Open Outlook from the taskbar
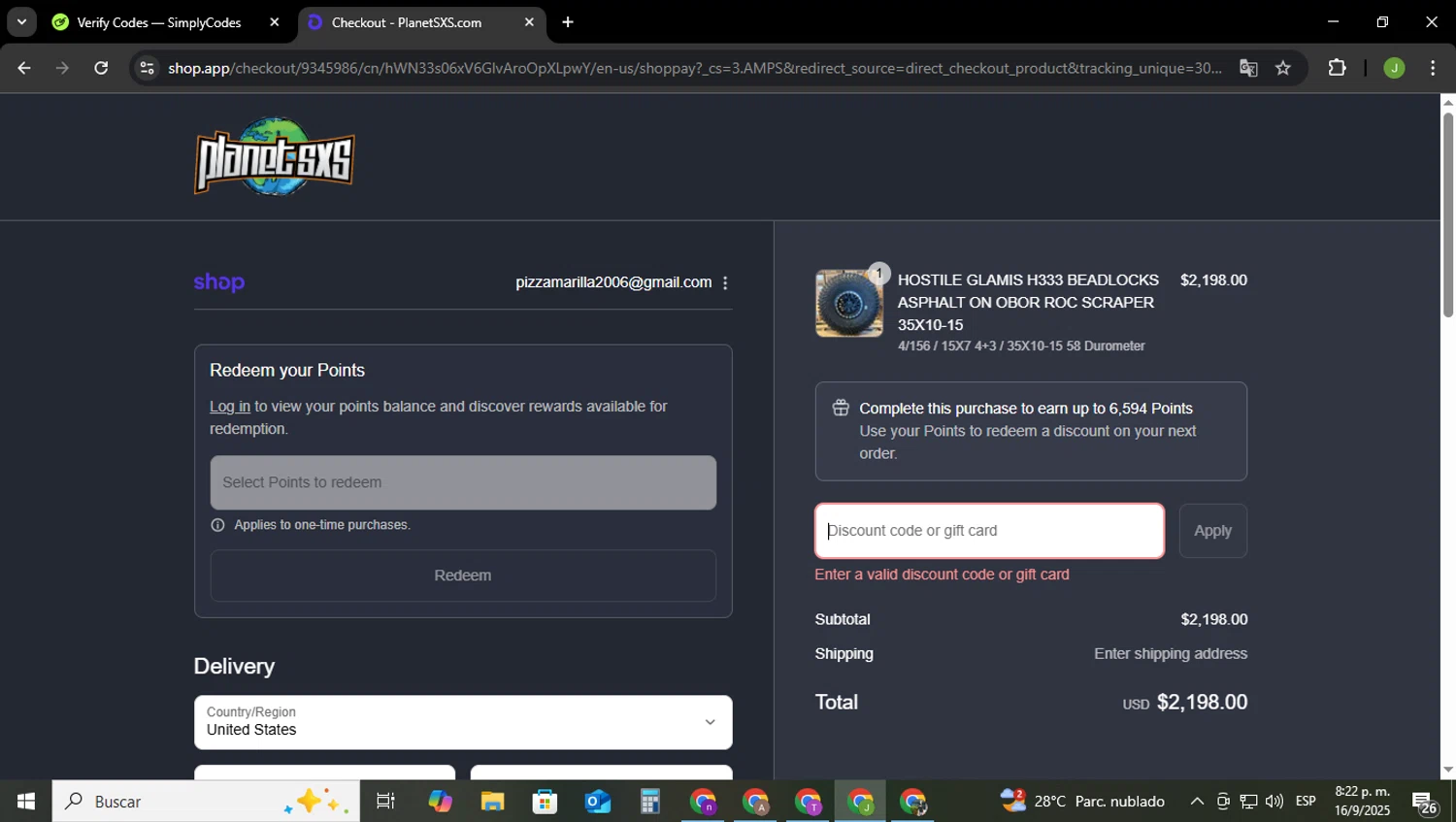This screenshot has height=822, width=1456. click(597, 802)
